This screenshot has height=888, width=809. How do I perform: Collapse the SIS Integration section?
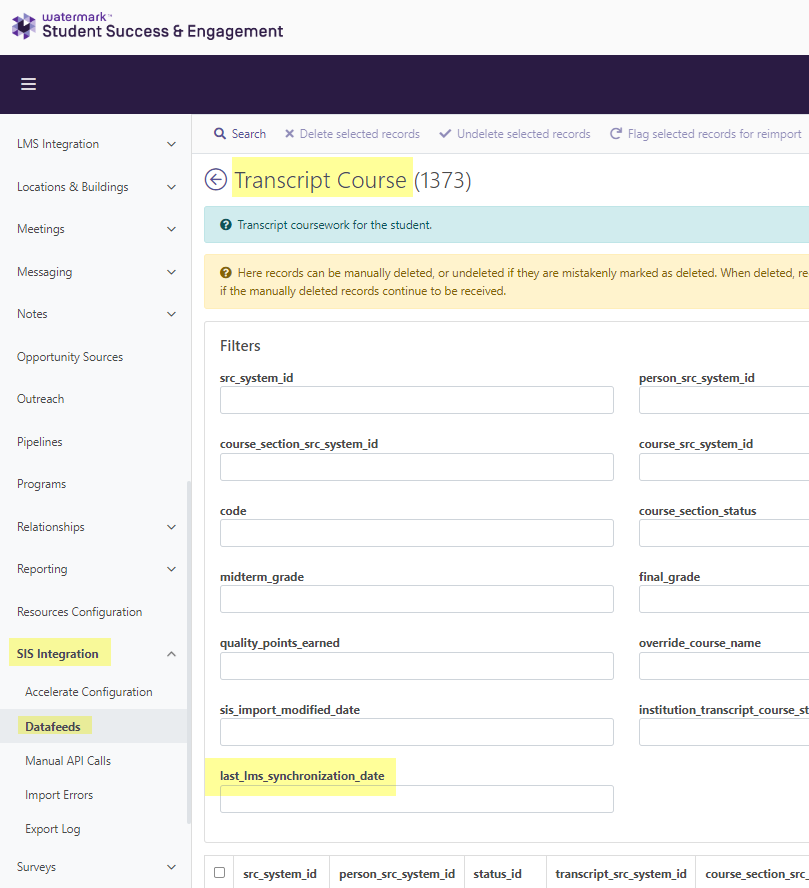171,654
